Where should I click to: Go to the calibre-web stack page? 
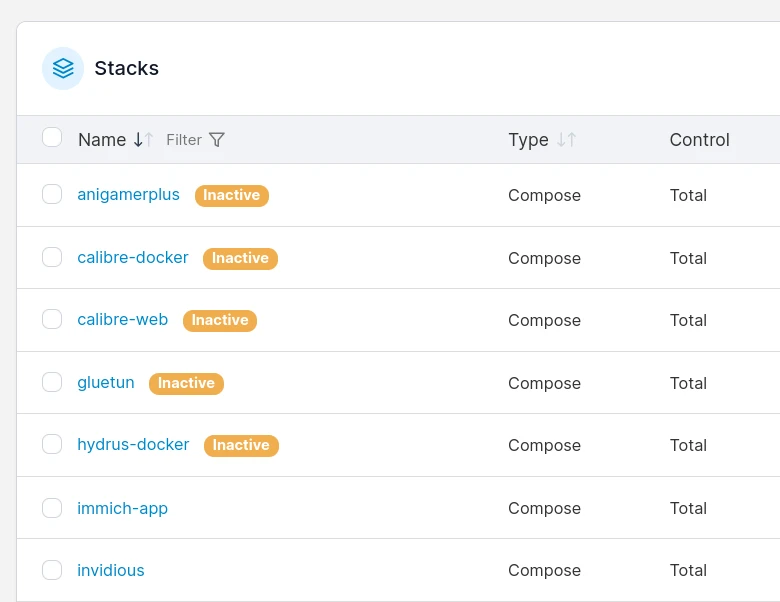[122, 320]
